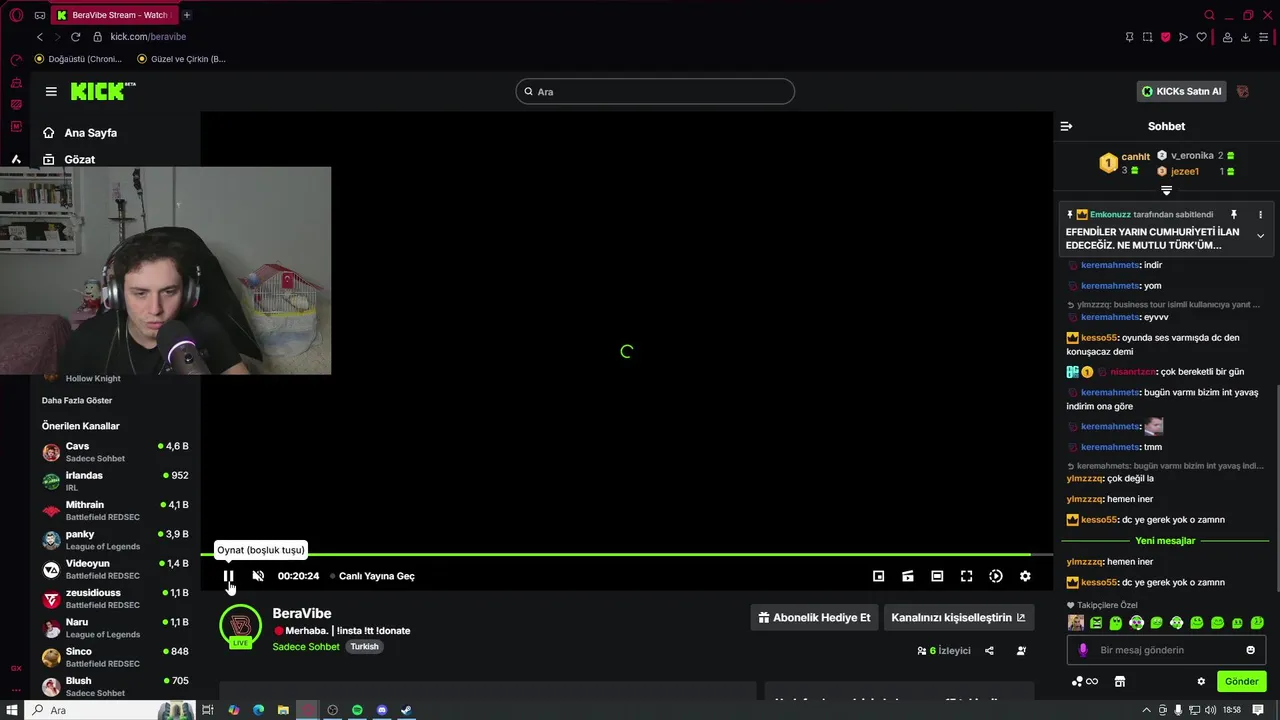
Task: Click the Sadece Sohbet category link
Action: tap(306, 646)
